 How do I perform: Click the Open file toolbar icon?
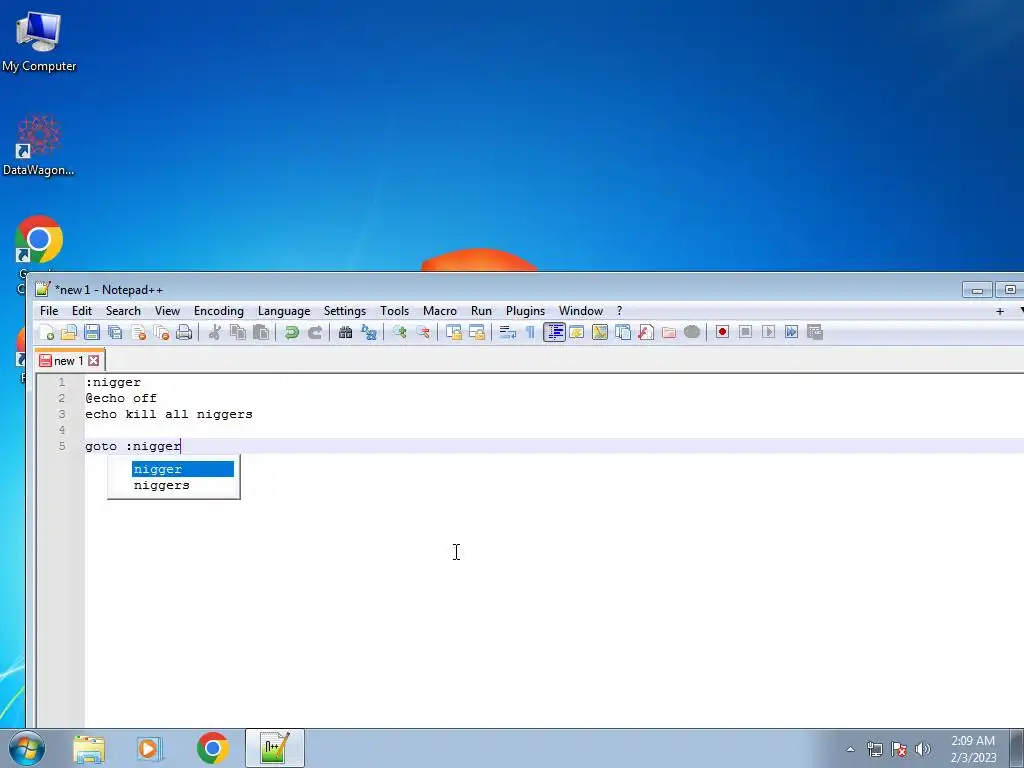[x=69, y=332]
